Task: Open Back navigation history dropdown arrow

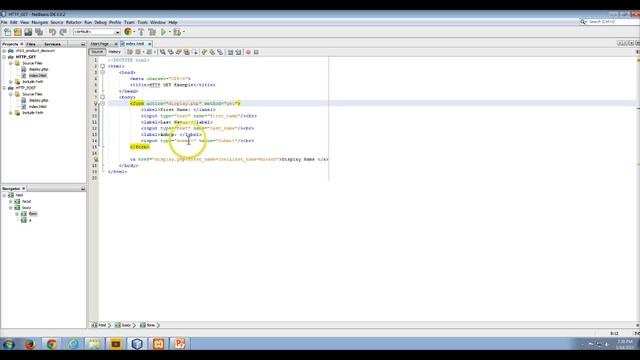Action: point(143,52)
